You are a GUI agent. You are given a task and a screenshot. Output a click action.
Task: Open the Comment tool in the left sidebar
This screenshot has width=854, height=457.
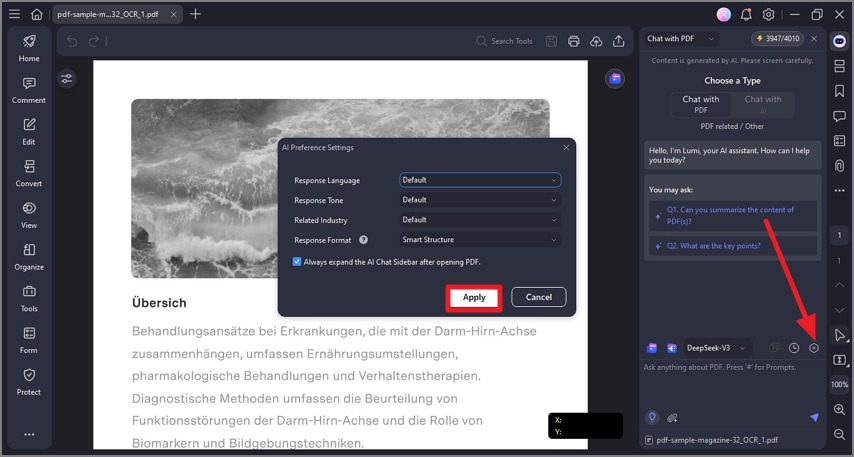(29, 90)
